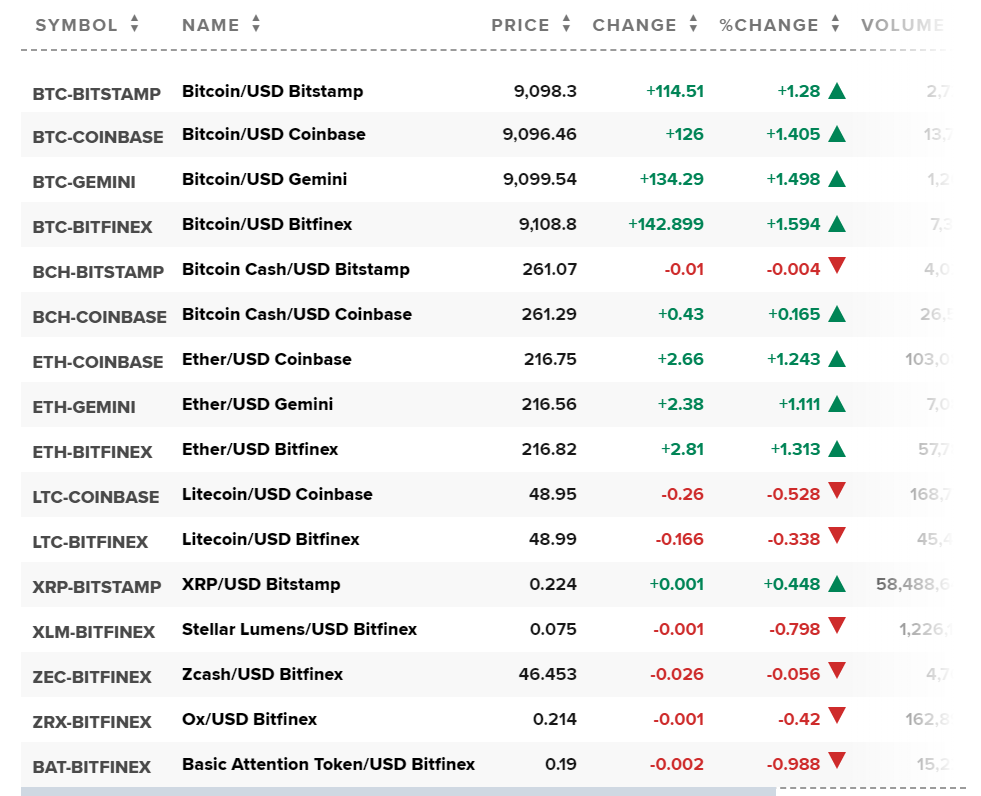Open the ETH-GEMINI symbol link

(x=84, y=407)
